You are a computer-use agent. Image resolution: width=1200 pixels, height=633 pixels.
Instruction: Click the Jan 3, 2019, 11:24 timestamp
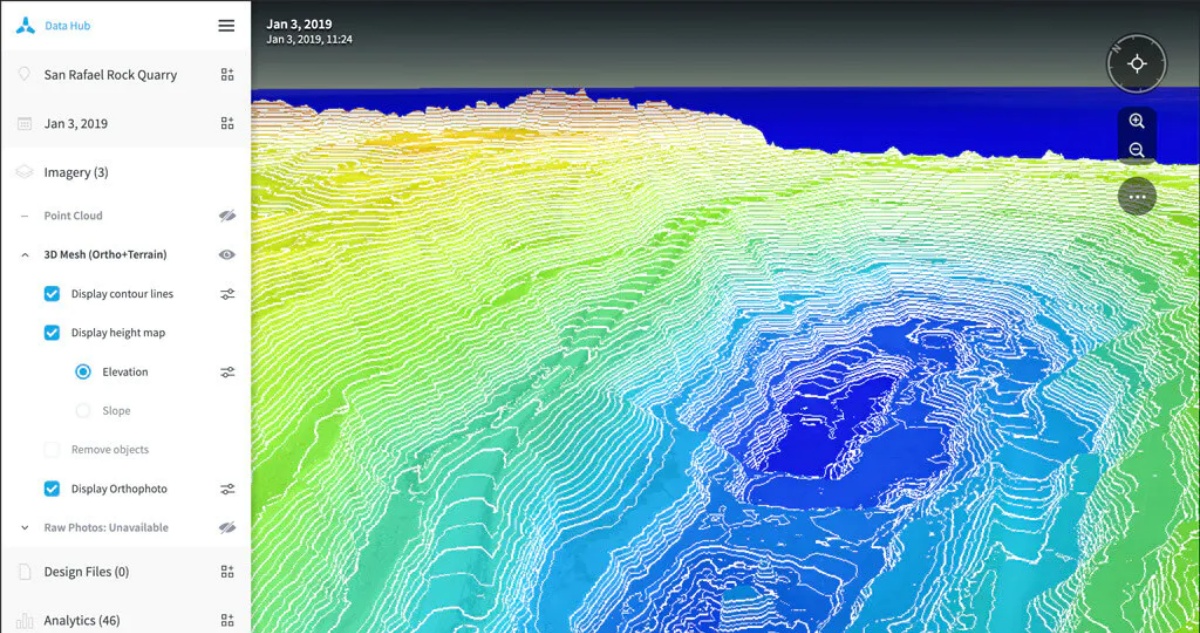click(309, 40)
